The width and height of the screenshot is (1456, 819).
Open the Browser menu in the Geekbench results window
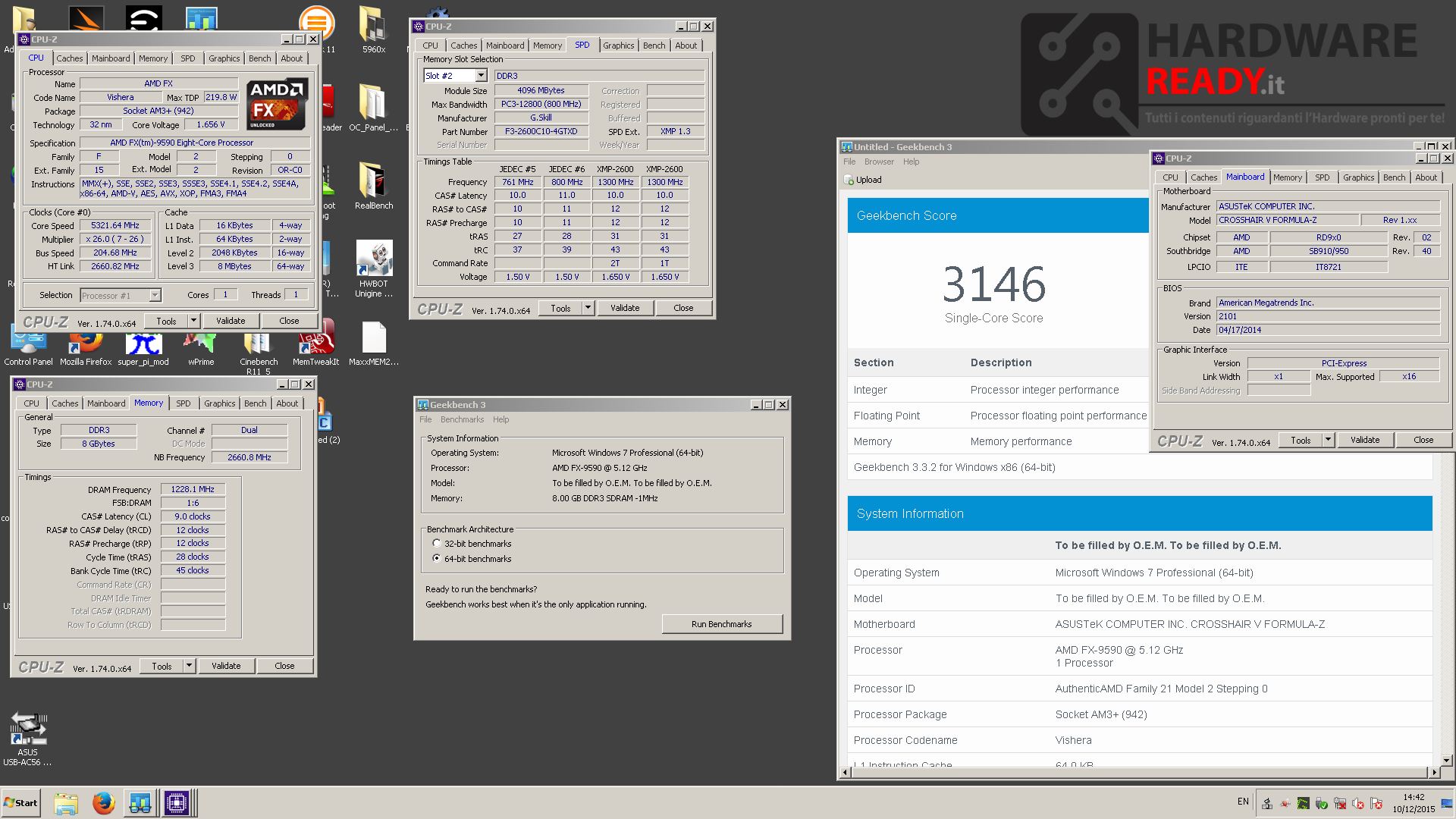point(879,162)
